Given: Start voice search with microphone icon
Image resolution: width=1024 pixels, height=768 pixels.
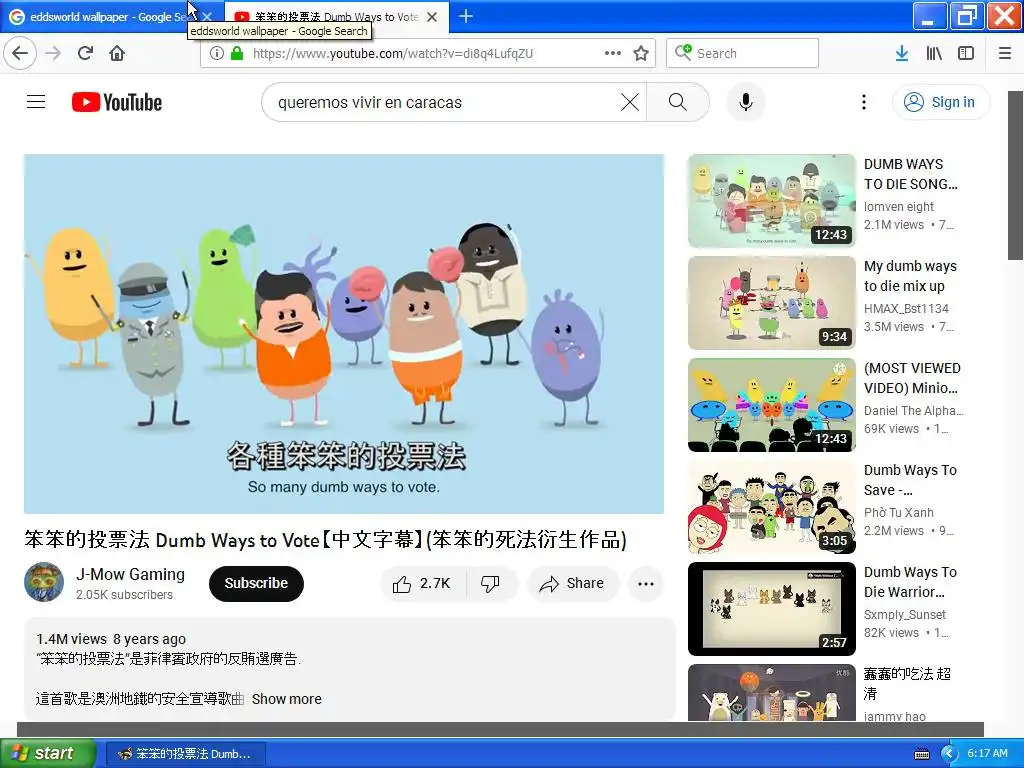Looking at the screenshot, I should pos(746,102).
